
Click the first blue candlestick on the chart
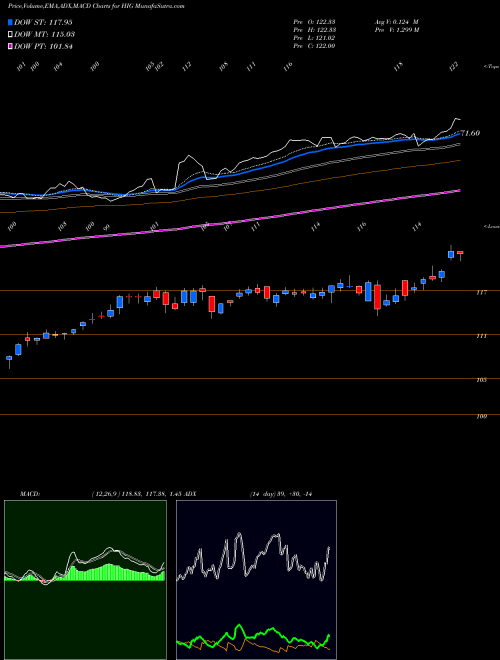click(x=9, y=358)
